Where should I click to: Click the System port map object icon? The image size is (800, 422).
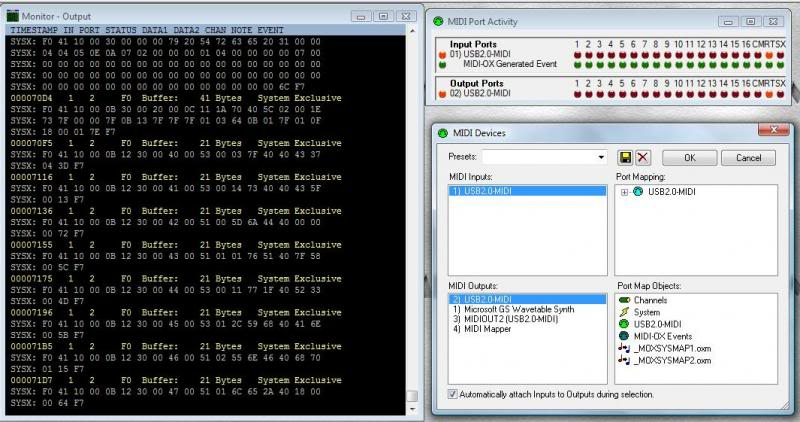pyautogui.click(x=623, y=312)
